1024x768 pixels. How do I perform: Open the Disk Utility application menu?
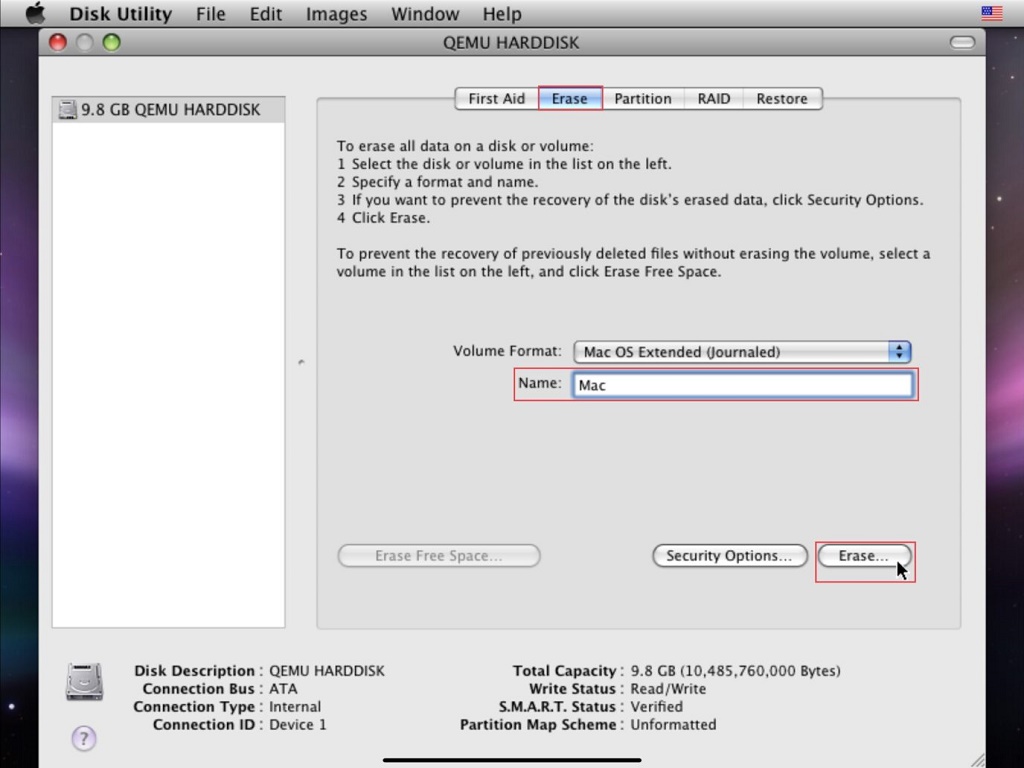point(121,14)
